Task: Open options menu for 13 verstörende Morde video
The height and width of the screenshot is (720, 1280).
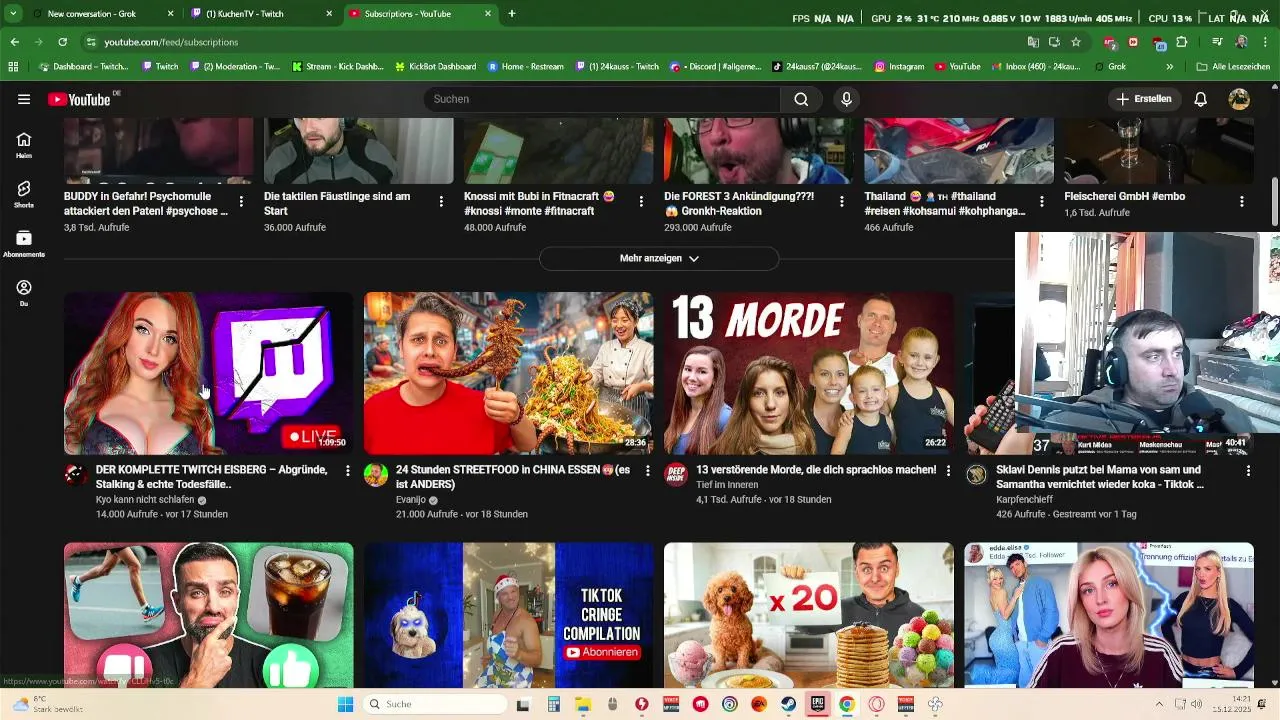Action: (x=948, y=470)
